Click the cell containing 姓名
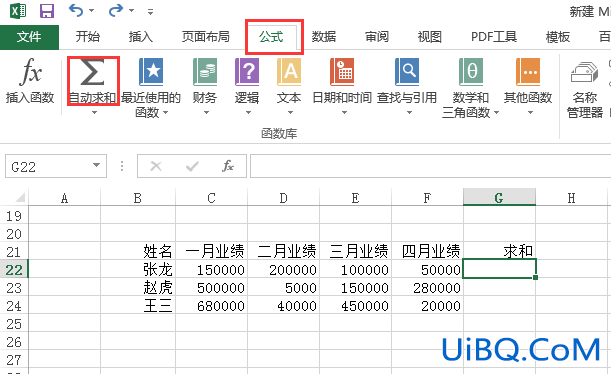Screen dimensions: 611x374 pos(138,251)
